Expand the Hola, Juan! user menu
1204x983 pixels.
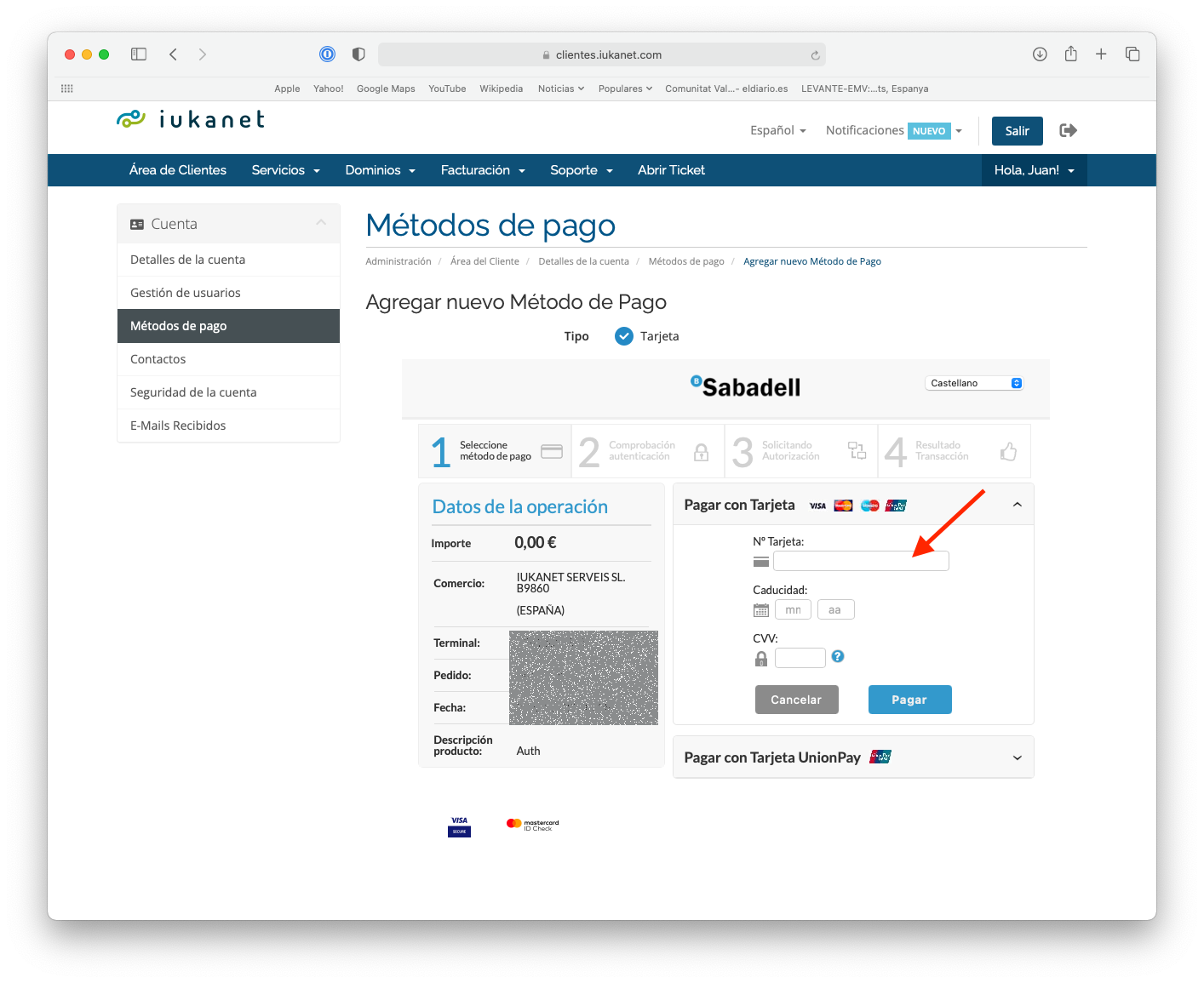1035,170
